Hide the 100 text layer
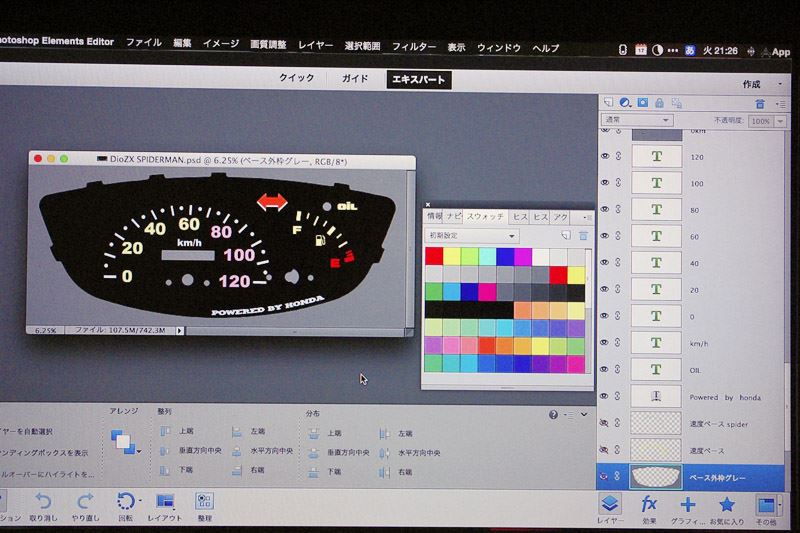 pos(605,183)
